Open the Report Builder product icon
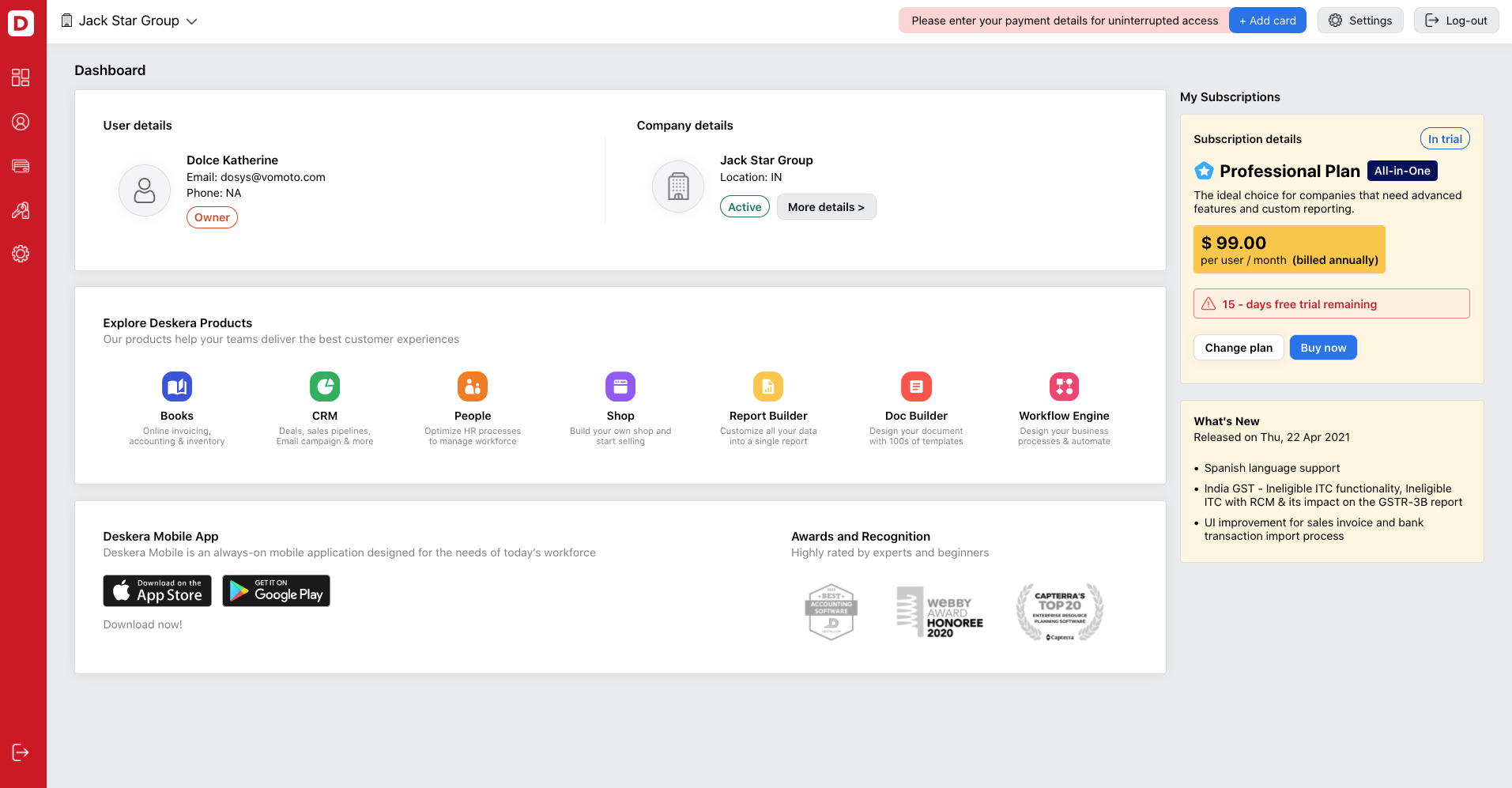The image size is (1512, 788). [768, 386]
